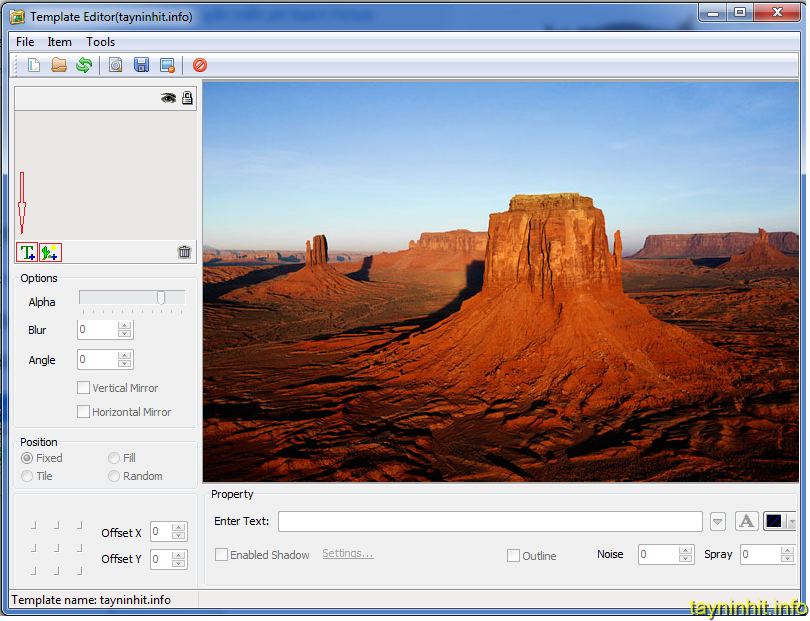
Task: Open a template with the folder icon
Action: coord(59,65)
